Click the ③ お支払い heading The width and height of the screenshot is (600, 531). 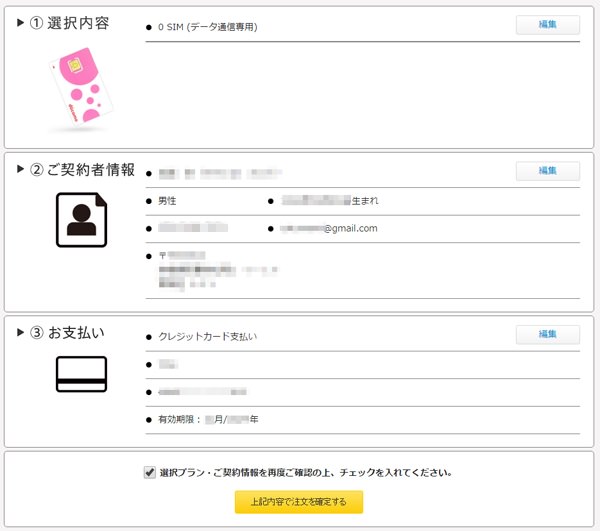coord(67,332)
